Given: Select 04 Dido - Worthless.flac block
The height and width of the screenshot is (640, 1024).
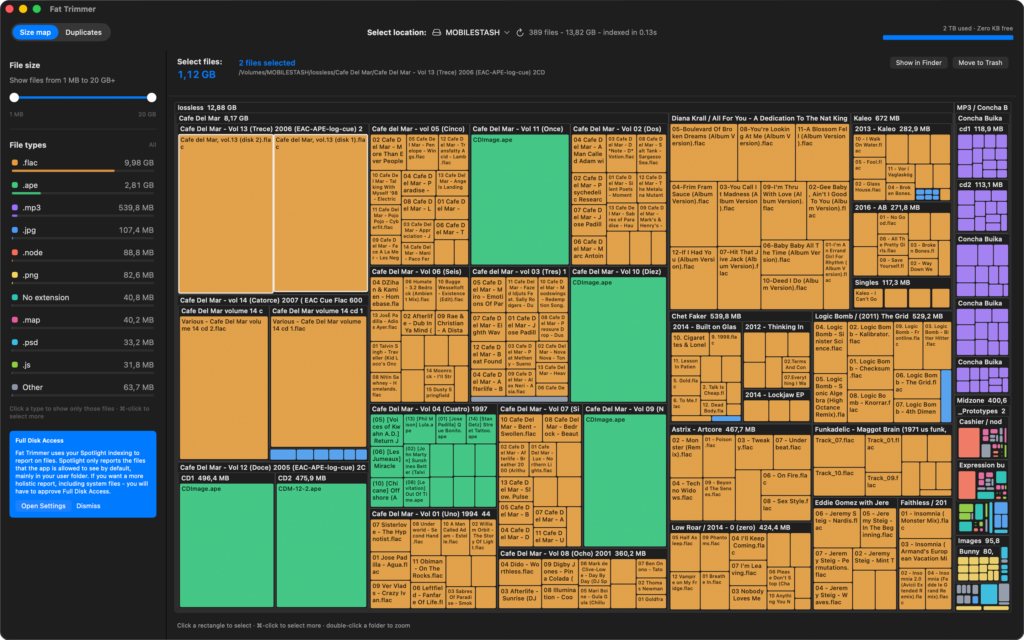Looking at the screenshot, I should click(520, 572).
